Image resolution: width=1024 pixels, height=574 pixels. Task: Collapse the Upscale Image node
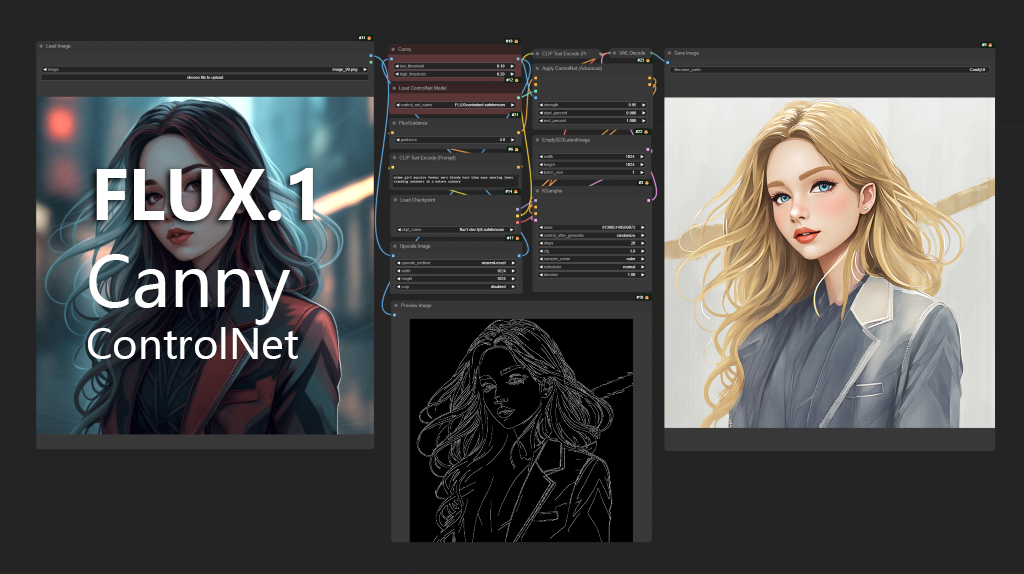tap(394, 246)
